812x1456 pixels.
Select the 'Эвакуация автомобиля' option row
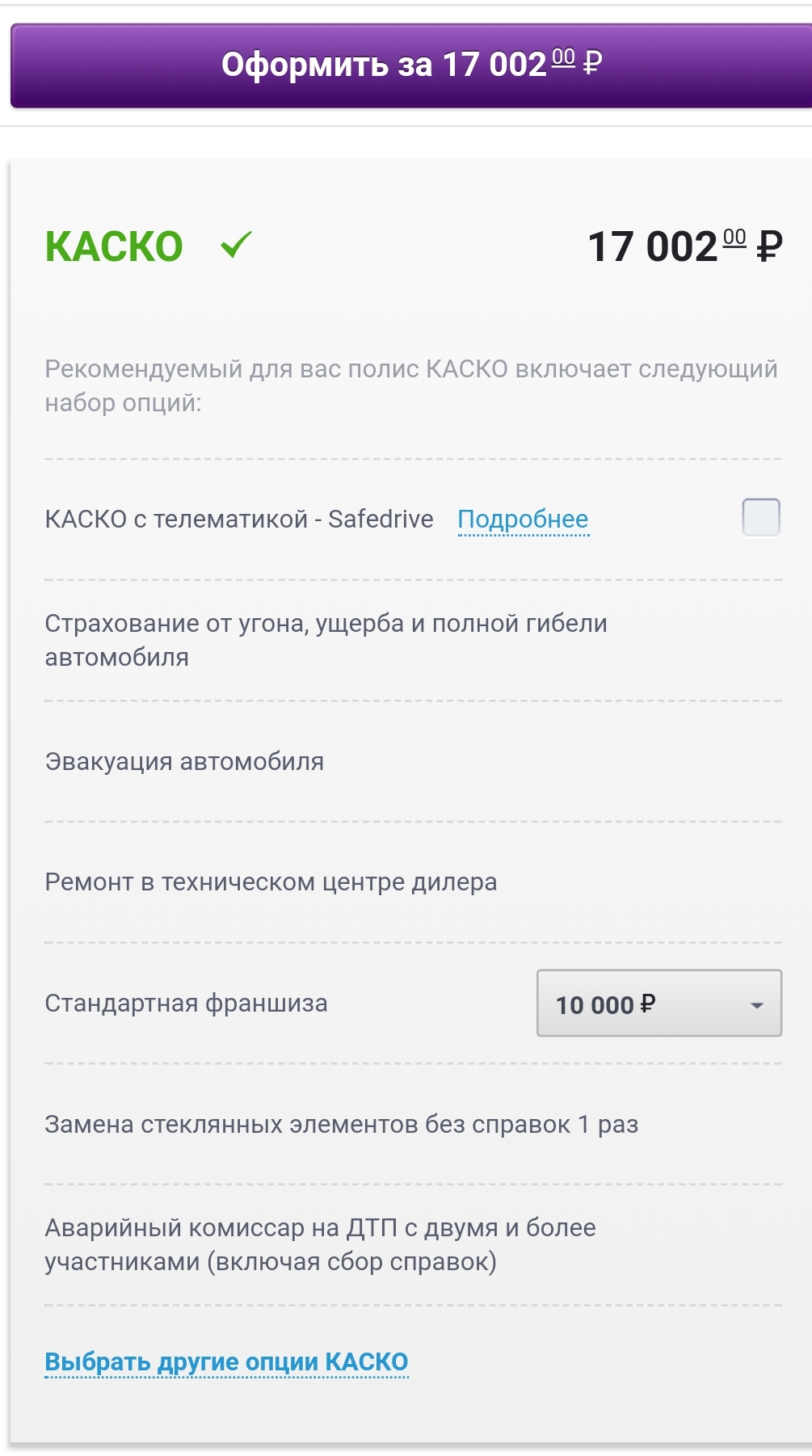(184, 761)
